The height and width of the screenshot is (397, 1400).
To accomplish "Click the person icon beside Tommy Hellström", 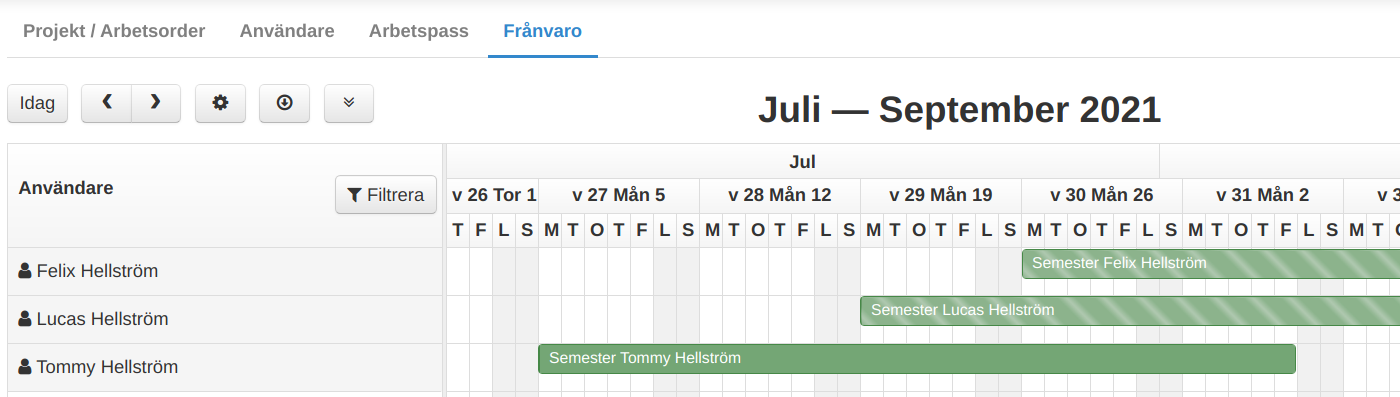I will click(x=25, y=367).
